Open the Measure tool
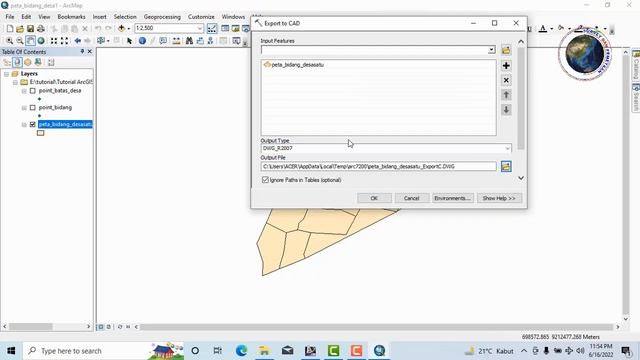 176,41
